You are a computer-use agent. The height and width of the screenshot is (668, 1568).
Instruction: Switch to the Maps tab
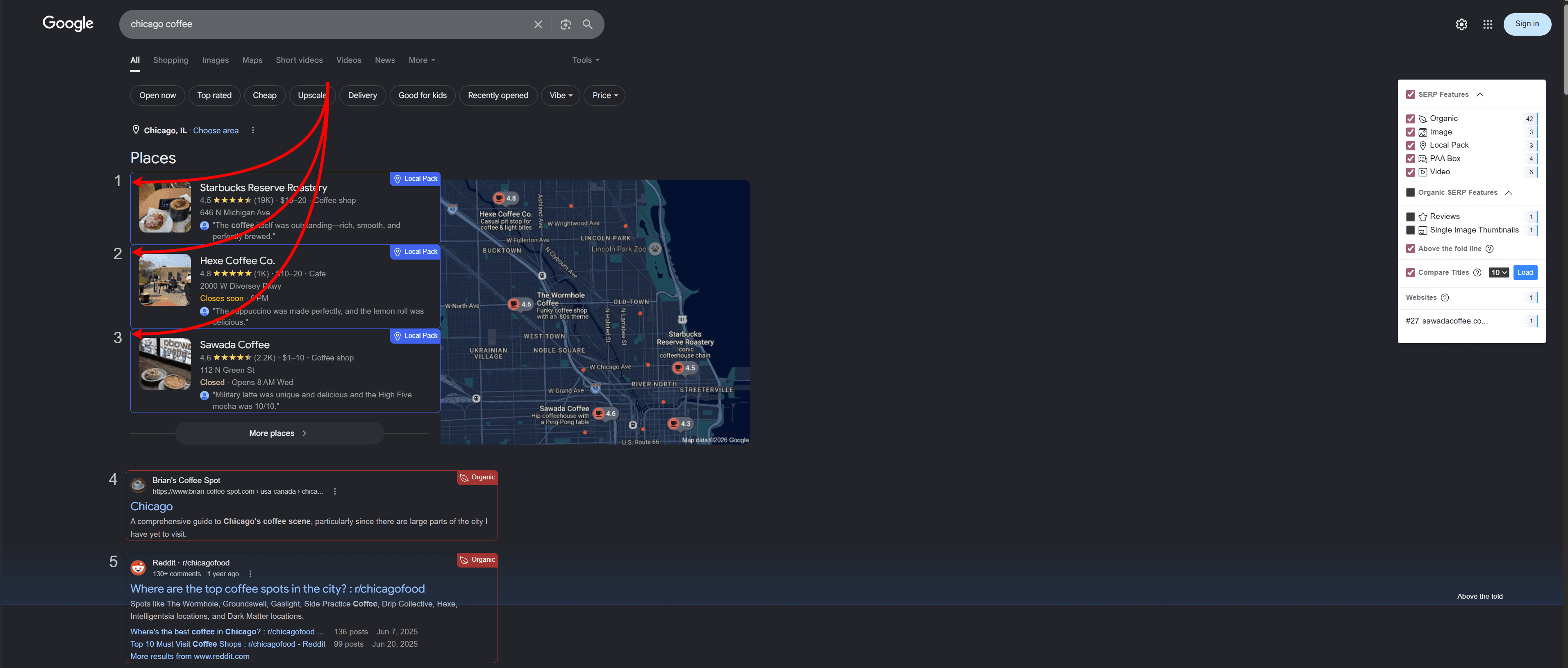pyautogui.click(x=252, y=60)
